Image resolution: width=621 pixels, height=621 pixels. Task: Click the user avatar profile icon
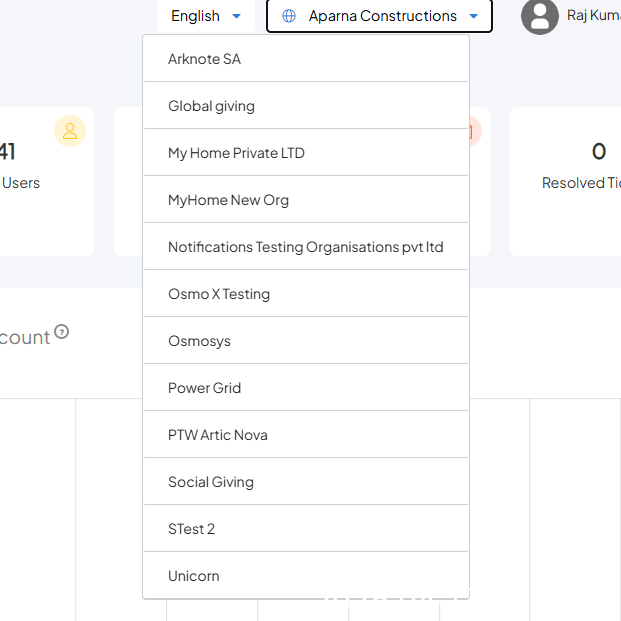pyautogui.click(x=540, y=16)
